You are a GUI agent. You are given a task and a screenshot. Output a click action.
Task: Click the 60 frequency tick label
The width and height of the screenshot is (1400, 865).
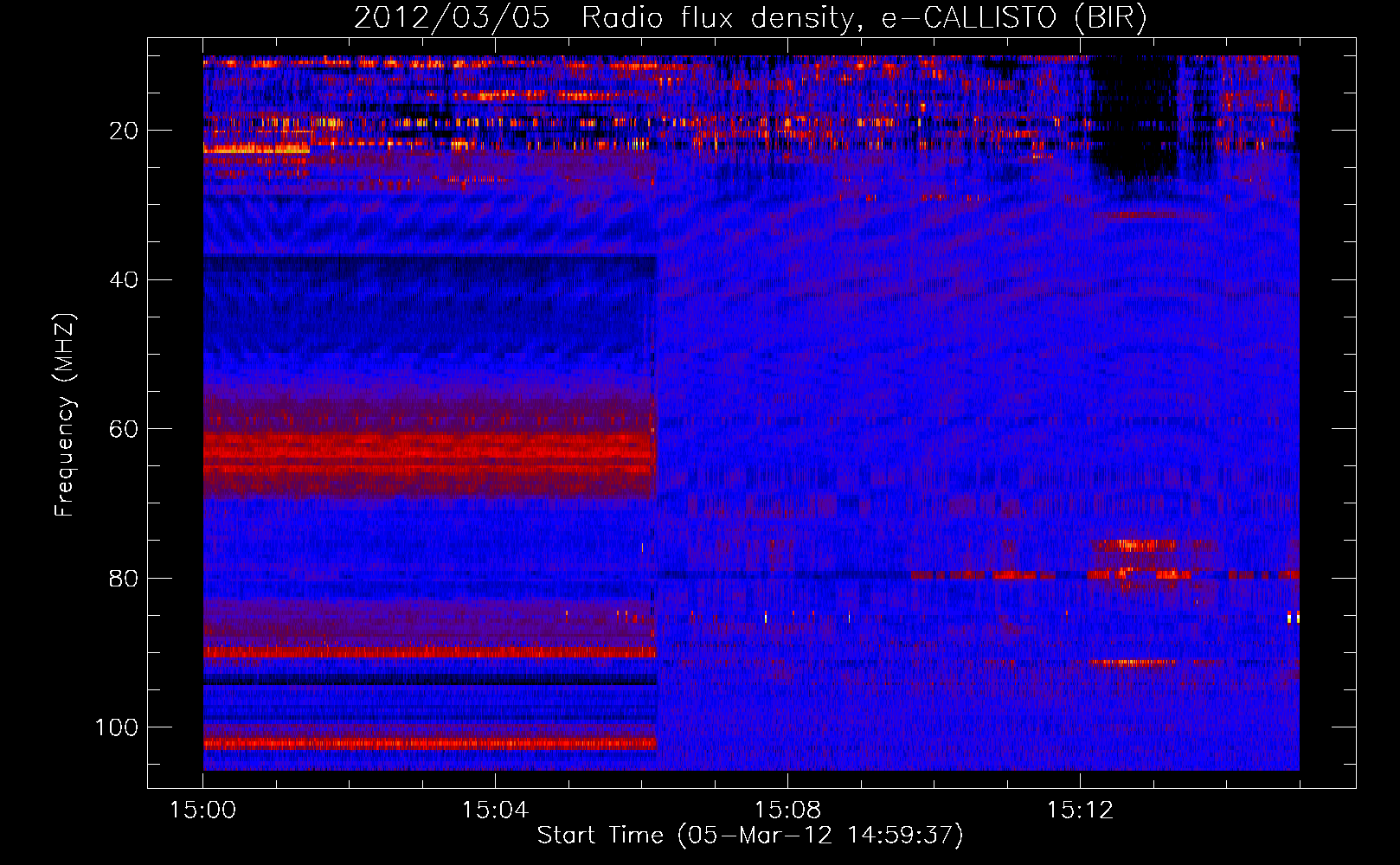pos(124,429)
